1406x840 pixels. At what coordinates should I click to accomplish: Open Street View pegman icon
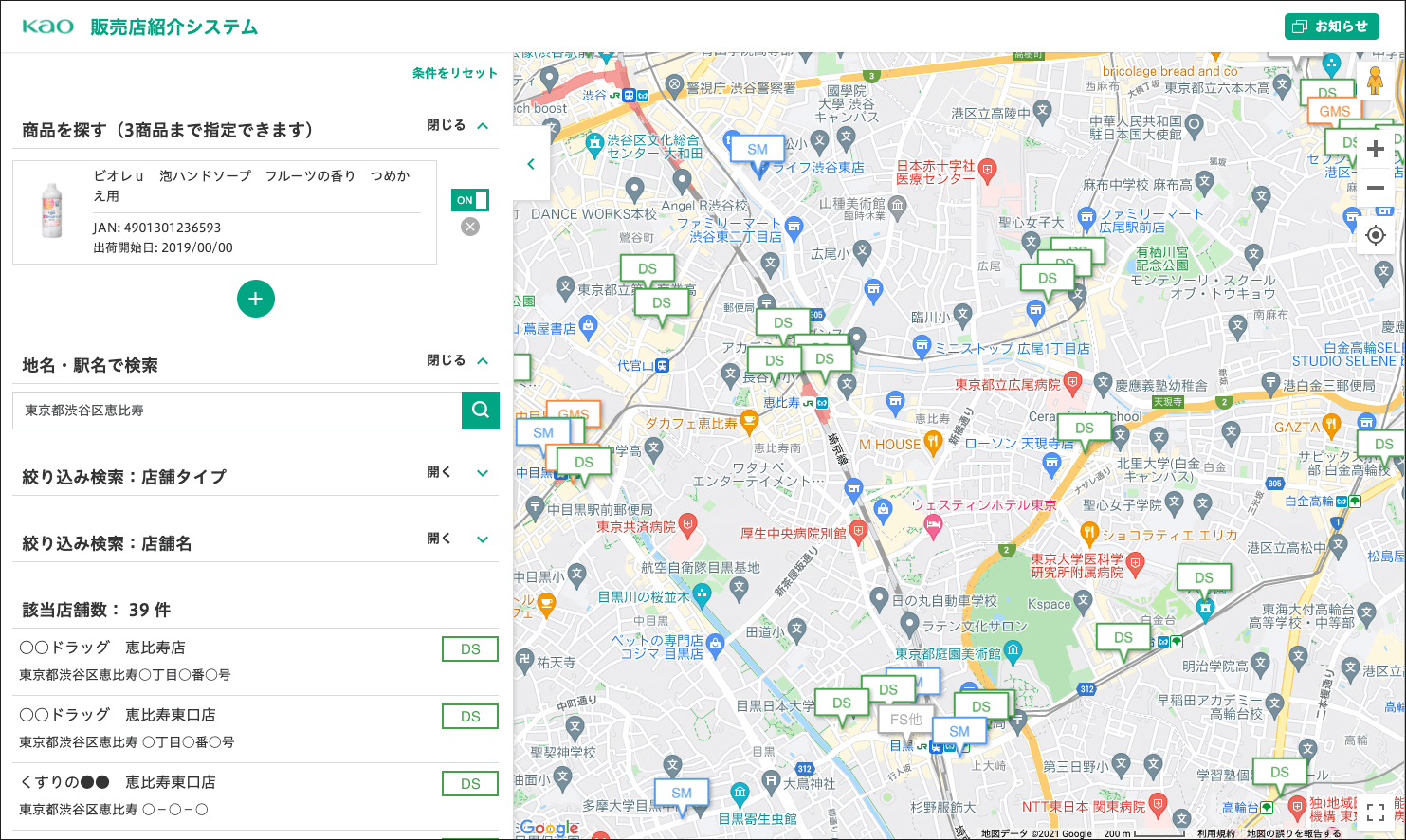point(1376,82)
